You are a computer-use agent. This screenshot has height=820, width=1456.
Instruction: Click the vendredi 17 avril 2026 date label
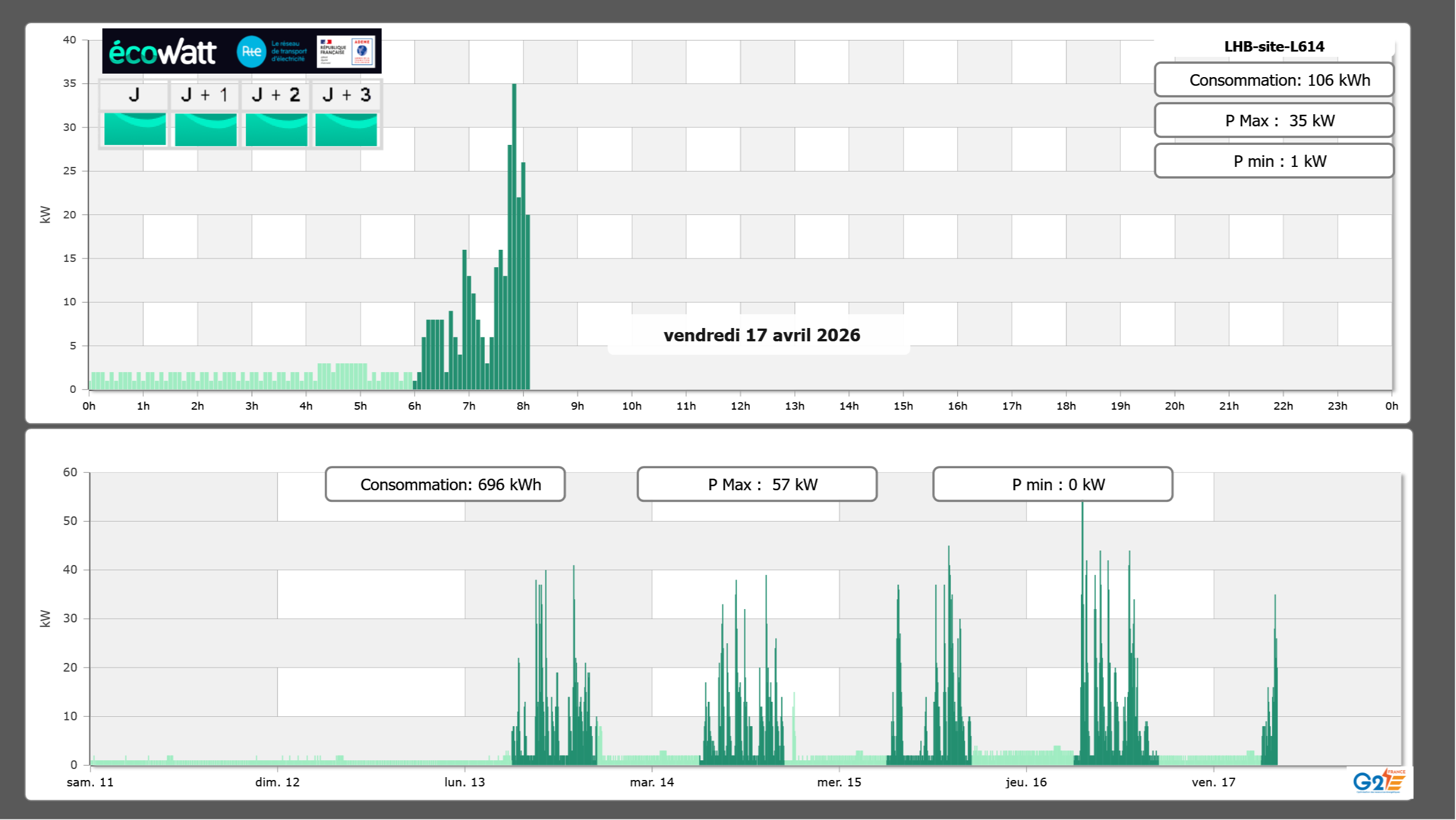tap(761, 335)
